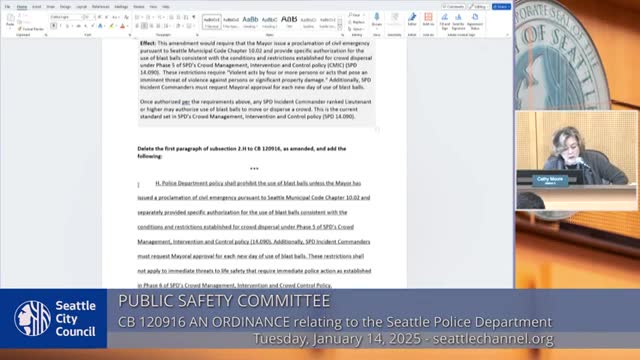Activate the Format Painter tool
This screenshot has width=640, height=360.
point(31,29)
